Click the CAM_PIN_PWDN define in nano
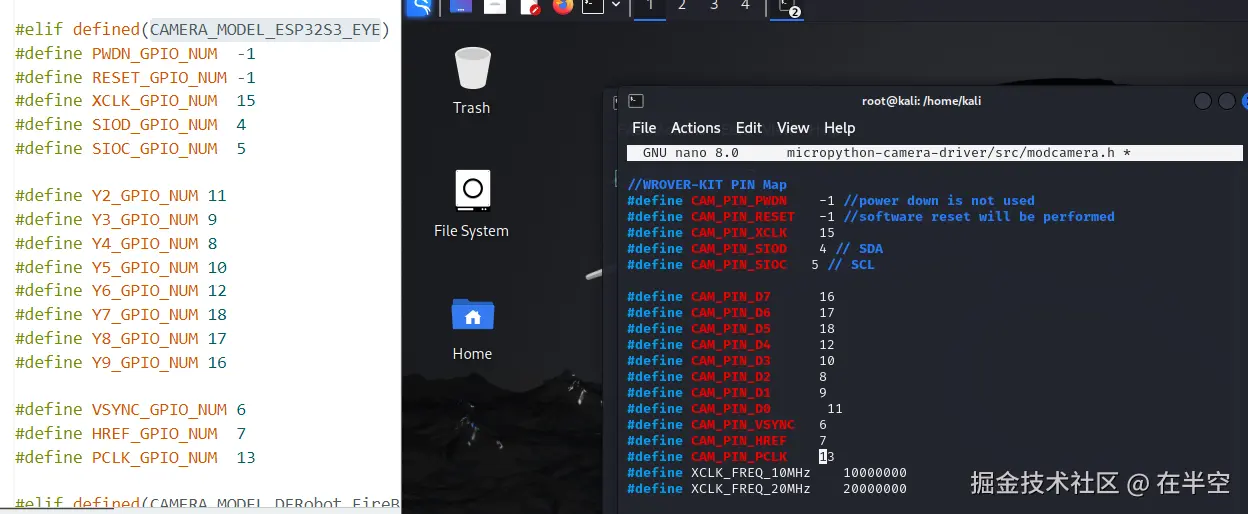Image resolution: width=1248 pixels, height=514 pixels. coord(831,201)
